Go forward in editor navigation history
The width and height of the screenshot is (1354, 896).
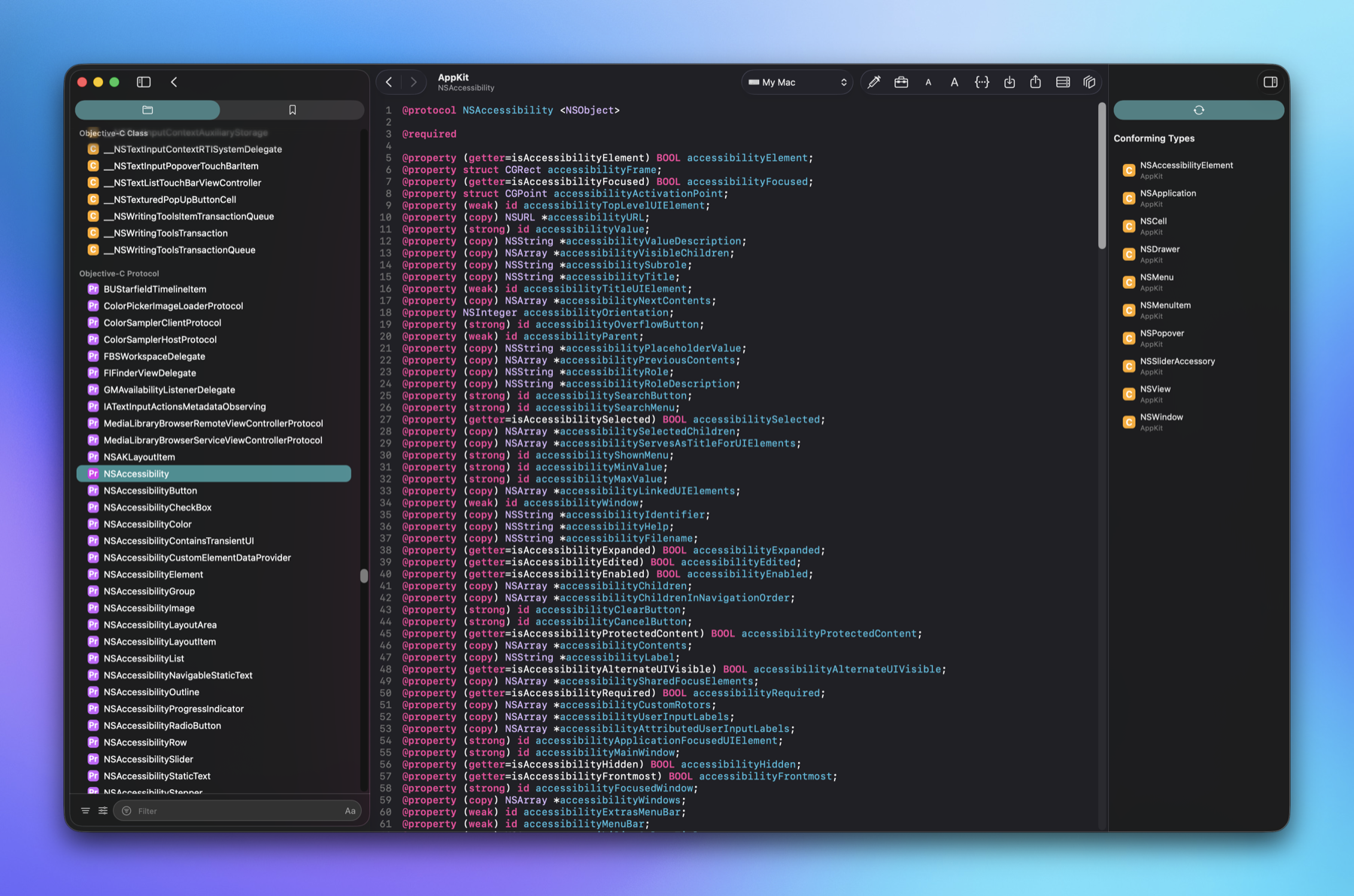(413, 82)
